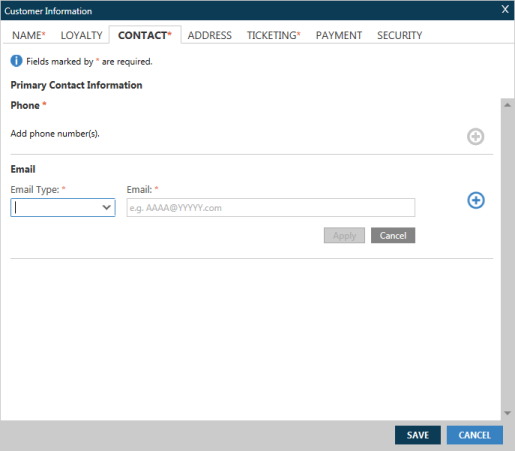Open the SECURITY tab
Viewport: 515px width, 451px height.
pyautogui.click(x=399, y=35)
